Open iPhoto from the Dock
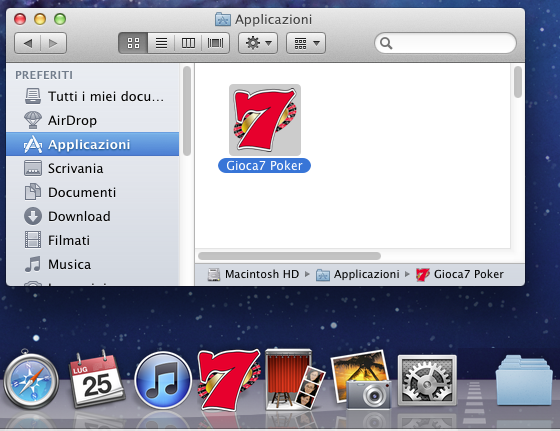 (x=361, y=380)
